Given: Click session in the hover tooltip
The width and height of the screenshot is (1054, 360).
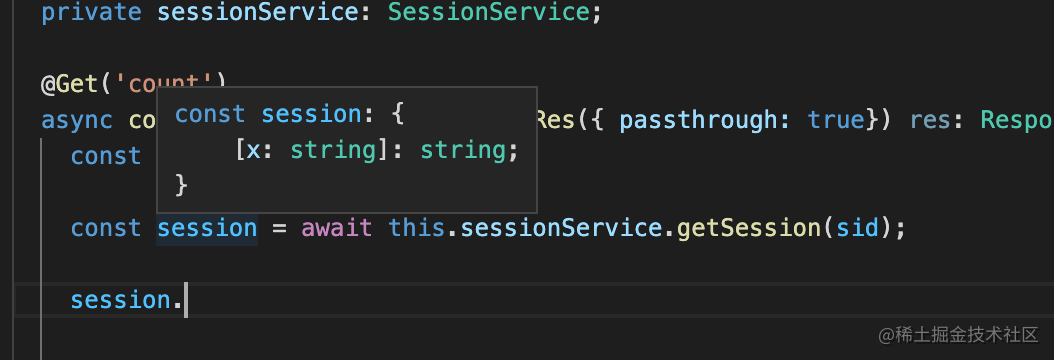Looking at the screenshot, I should tap(312, 115).
